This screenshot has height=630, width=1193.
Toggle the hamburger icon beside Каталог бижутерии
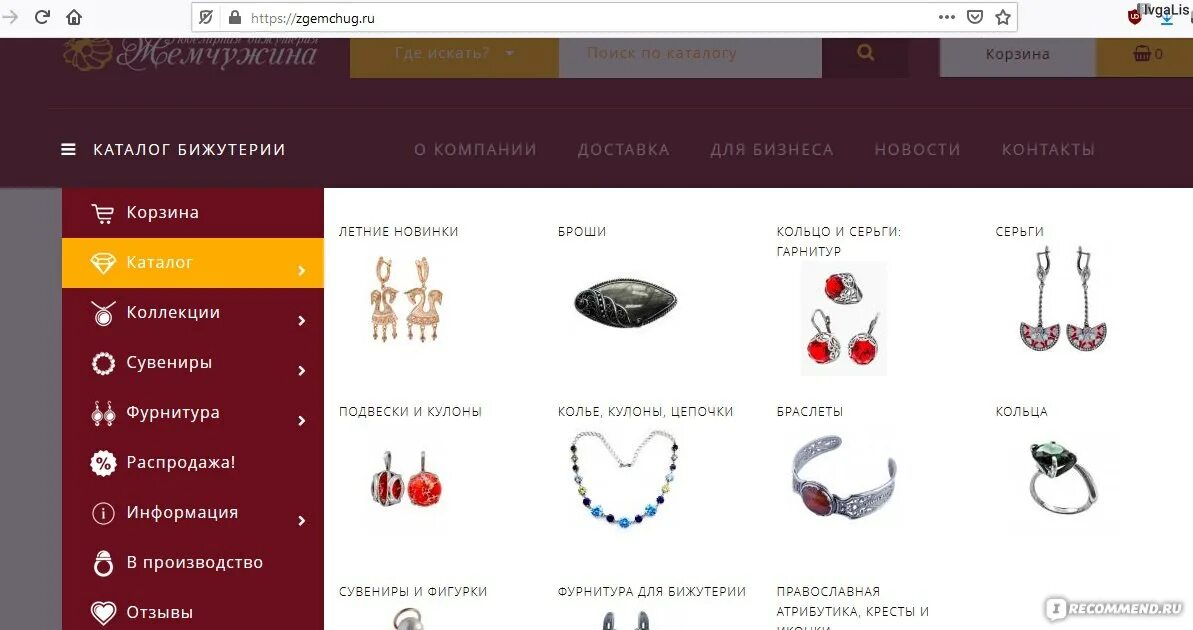(68, 150)
